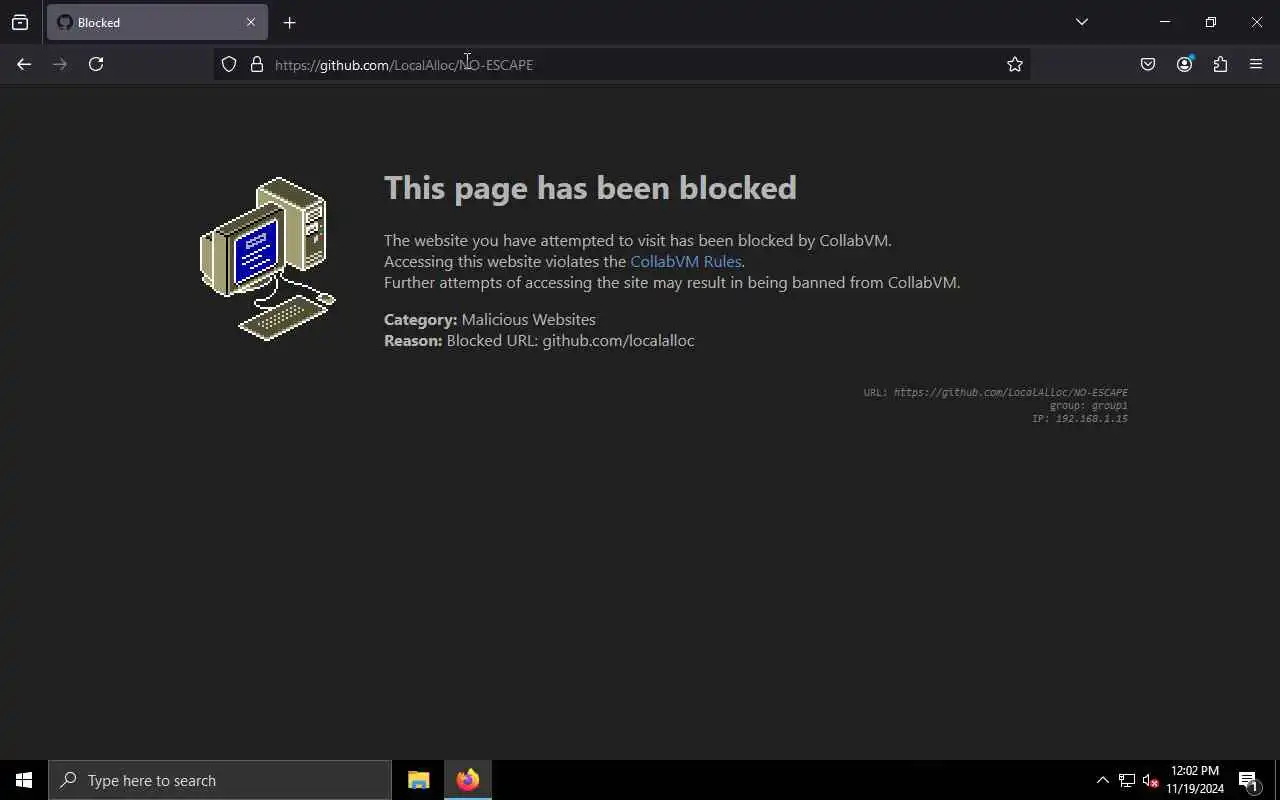Click the 'Type here to search' box
This screenshot has width=1280, height=800.
click(220, 780)
